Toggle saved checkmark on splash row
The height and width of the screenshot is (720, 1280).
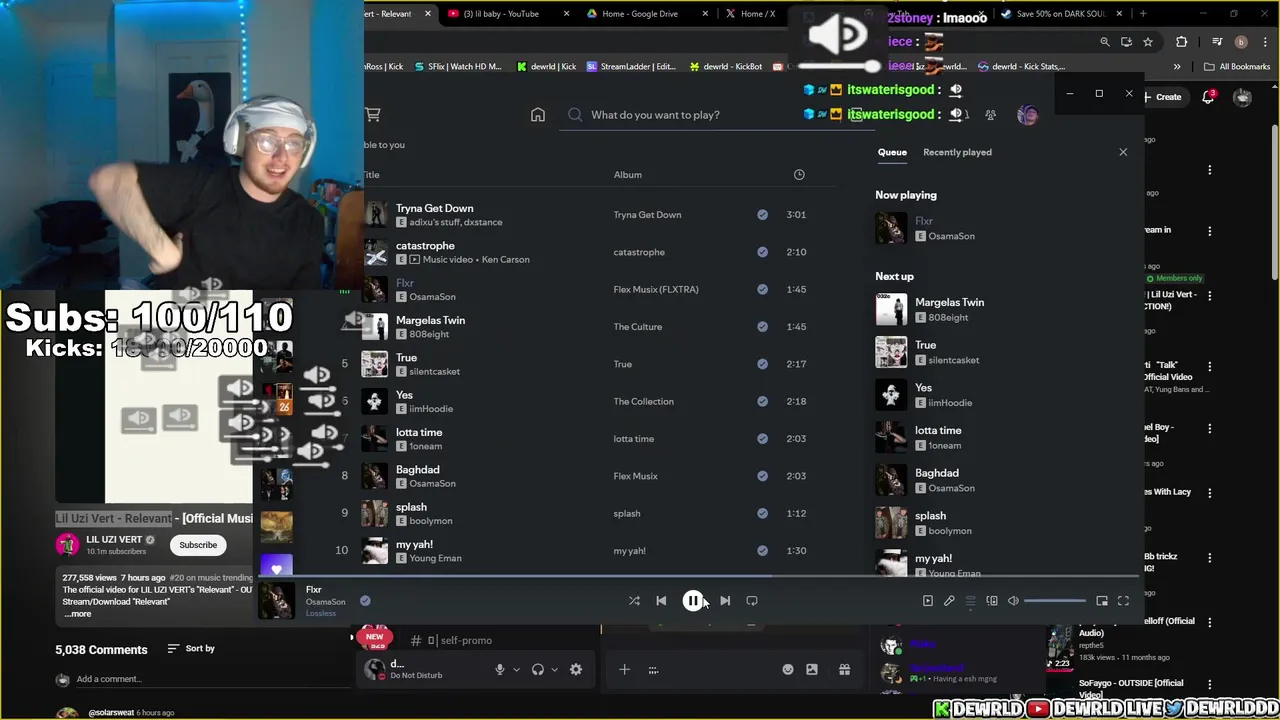point(763,513)
